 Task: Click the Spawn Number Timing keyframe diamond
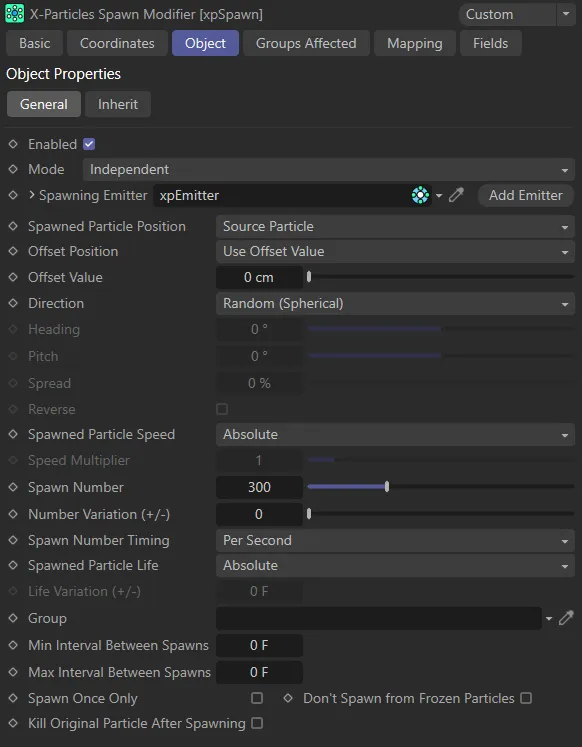click(13, 540)
